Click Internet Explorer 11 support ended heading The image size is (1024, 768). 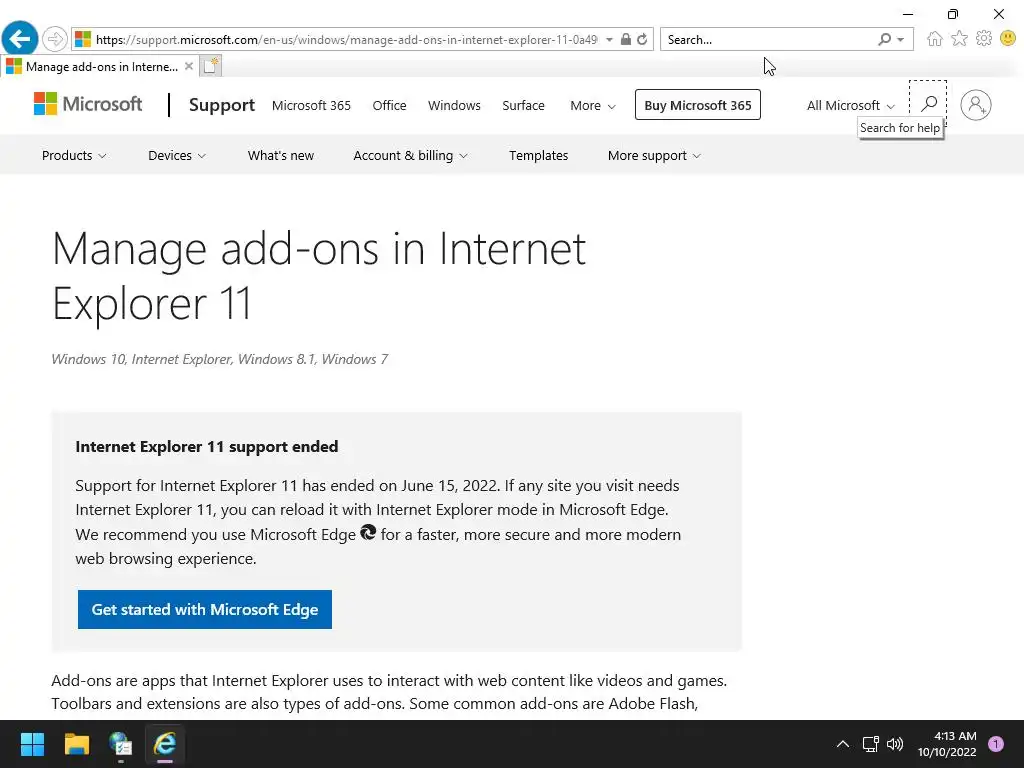pyautogui.click(x=207, y=447)
